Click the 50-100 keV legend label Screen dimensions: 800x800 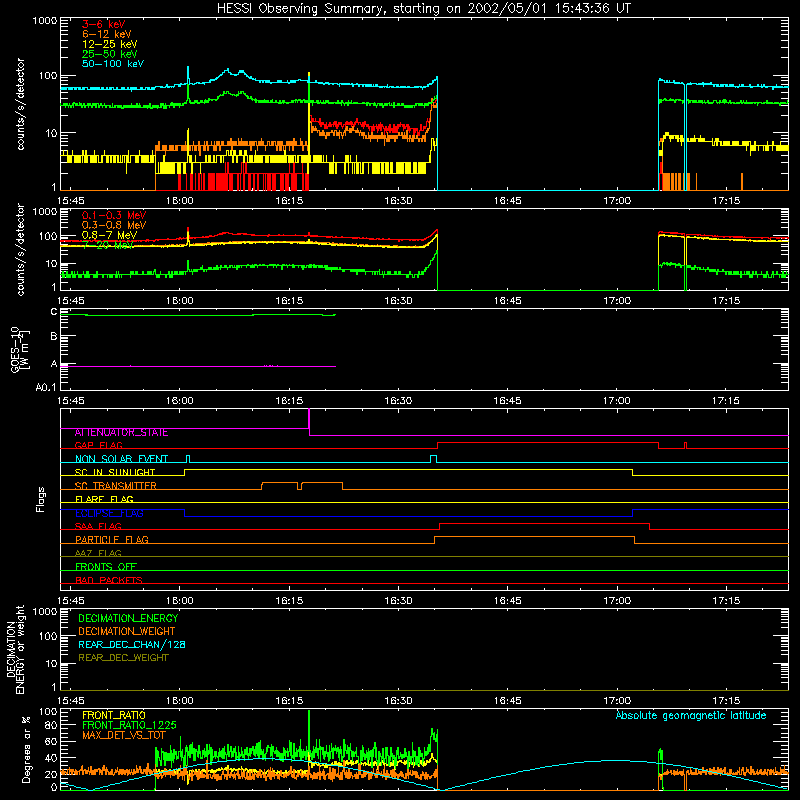113,64
